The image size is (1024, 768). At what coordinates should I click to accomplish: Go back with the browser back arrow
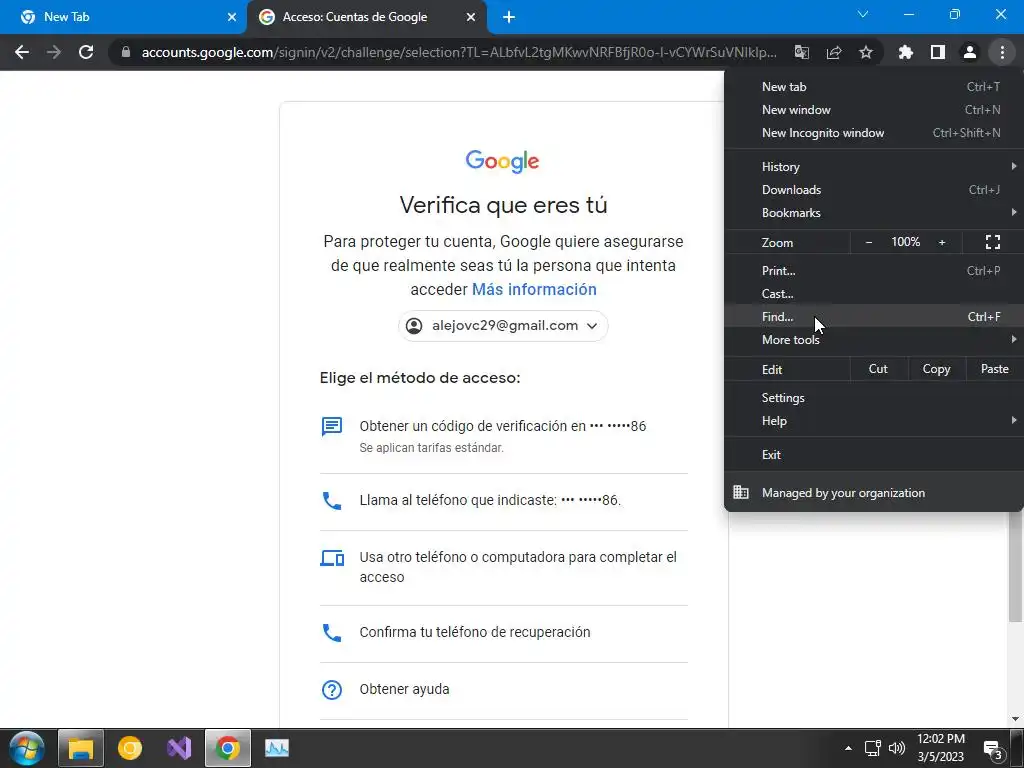tap(22, 52)
